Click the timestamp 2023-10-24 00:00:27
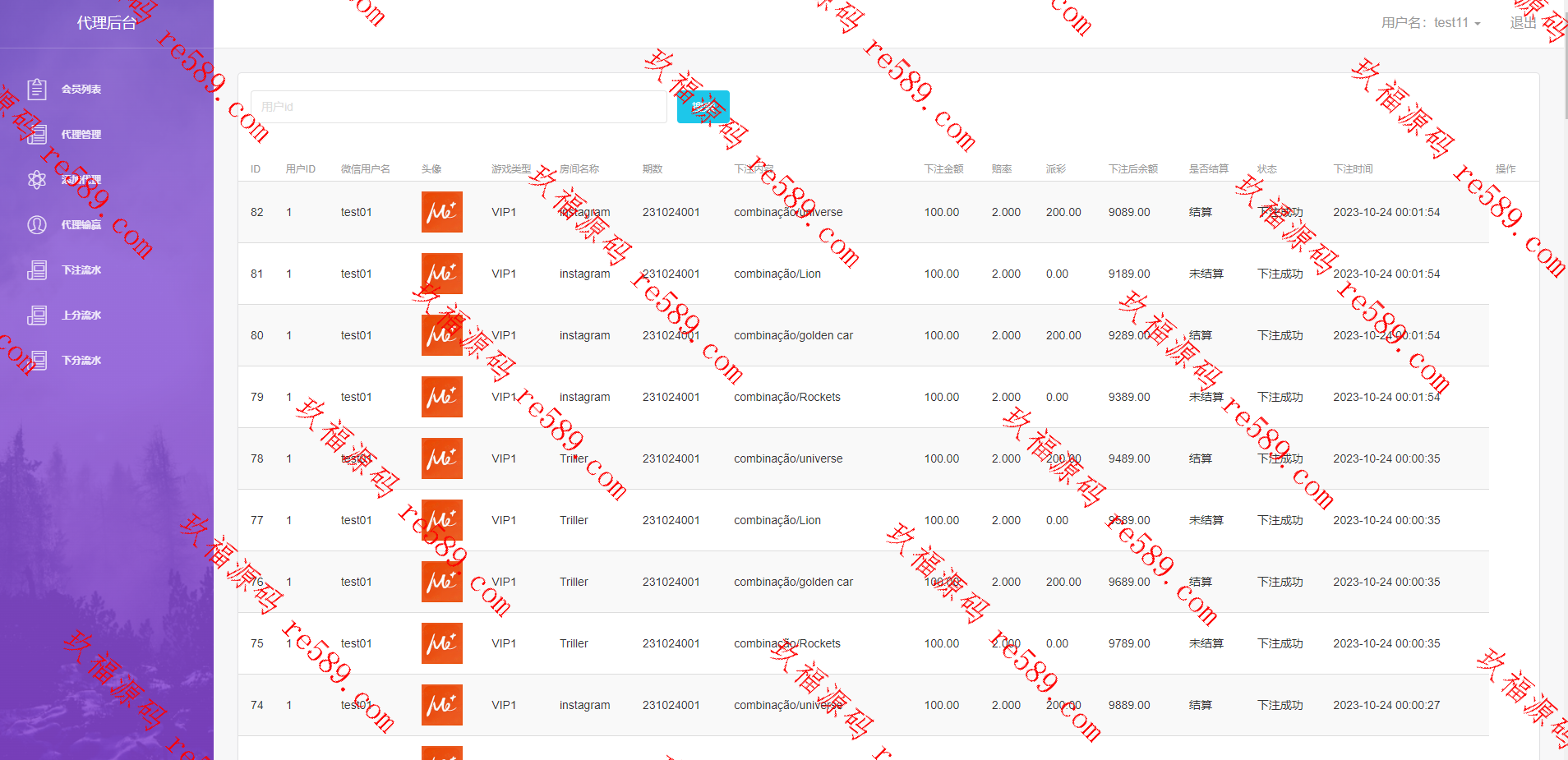 point(1386,705)
